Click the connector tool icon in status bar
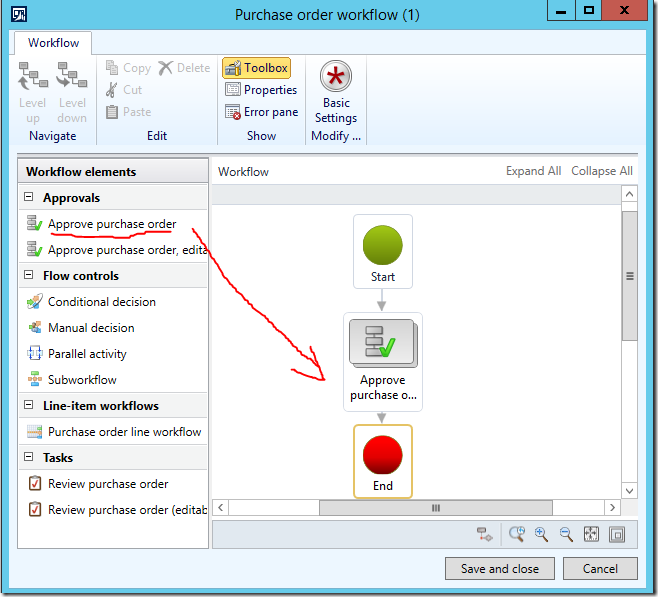 tap(485, 534)
